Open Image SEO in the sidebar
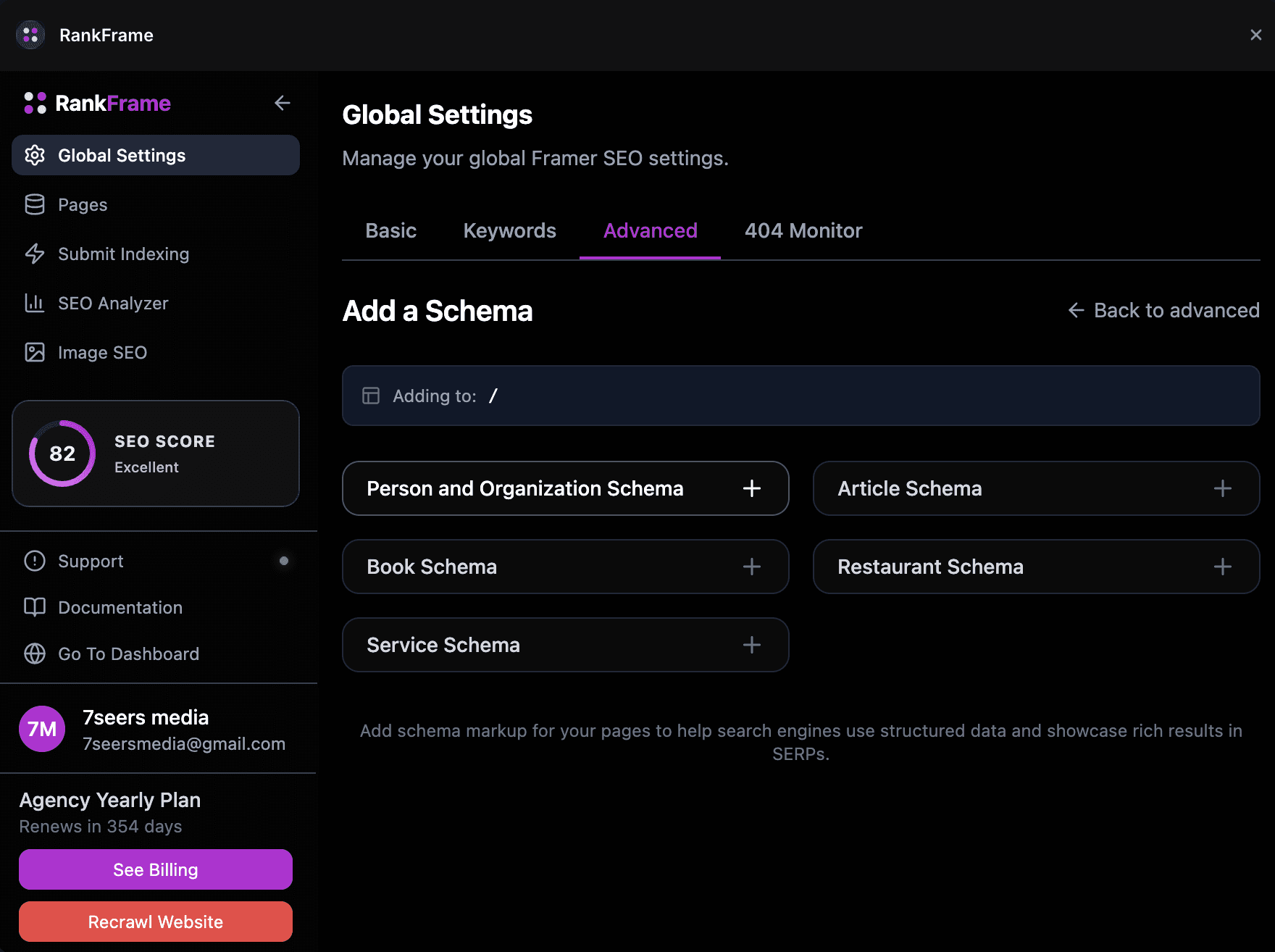Screen dimensions: 1275x952 (x=156, y=352)
